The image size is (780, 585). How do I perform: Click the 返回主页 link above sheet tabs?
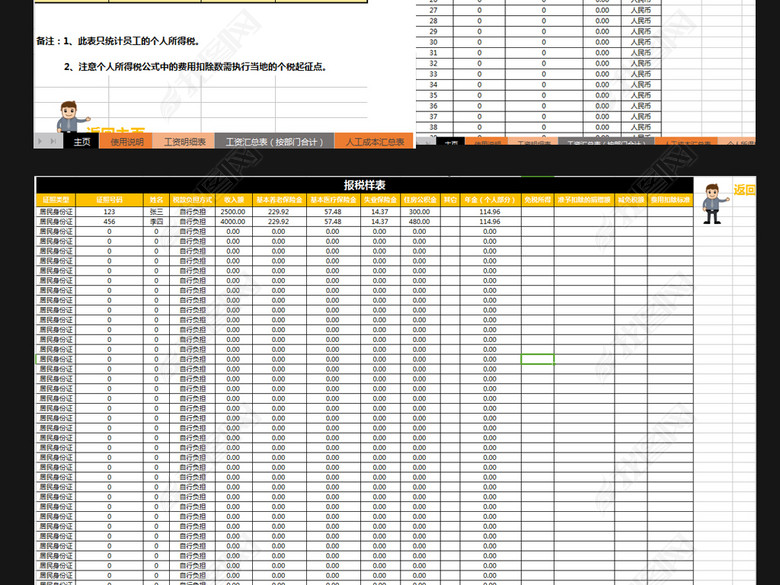pyautogui.click(x=116, y=131)
